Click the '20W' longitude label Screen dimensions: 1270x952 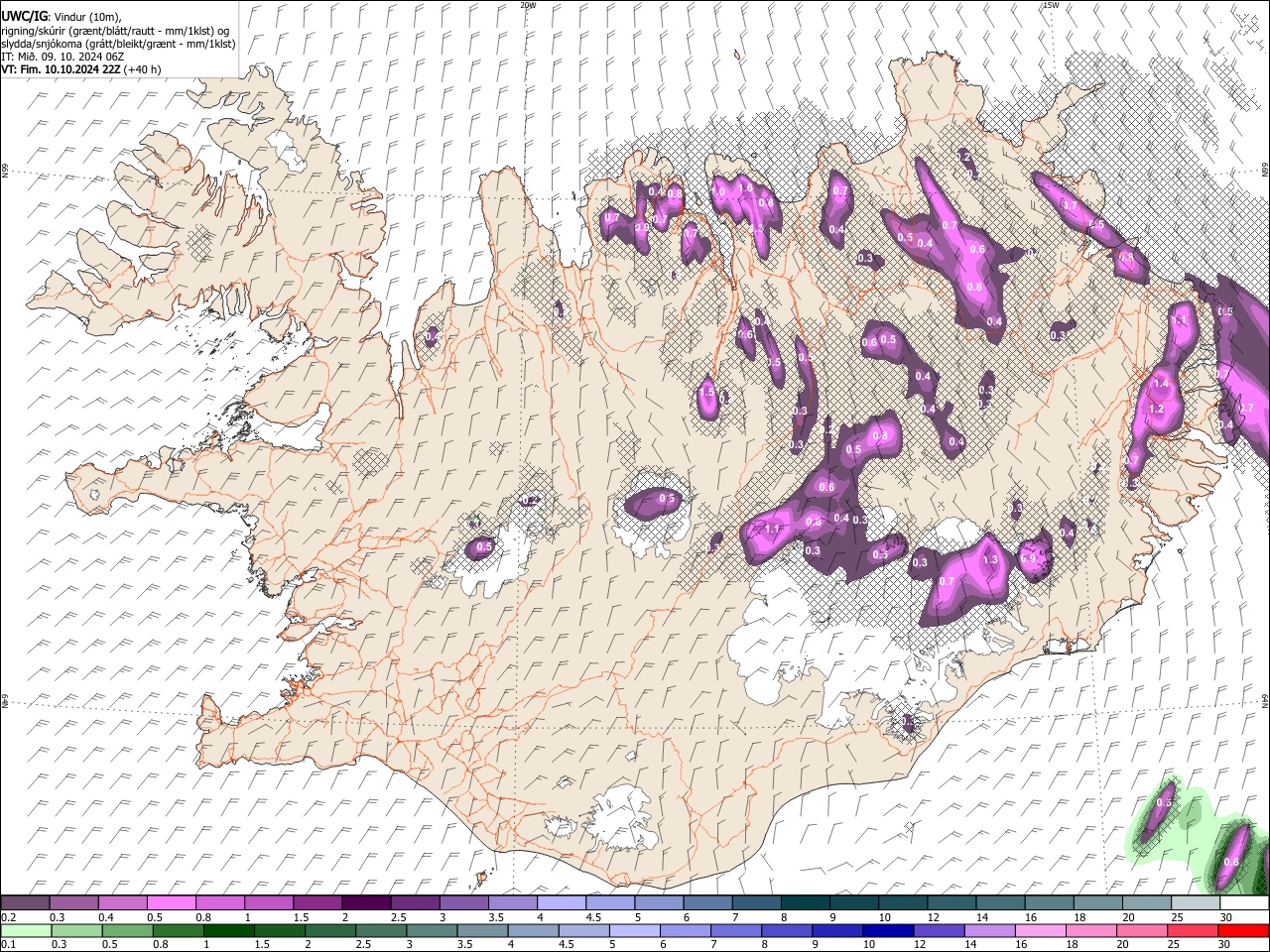[528, 5]
